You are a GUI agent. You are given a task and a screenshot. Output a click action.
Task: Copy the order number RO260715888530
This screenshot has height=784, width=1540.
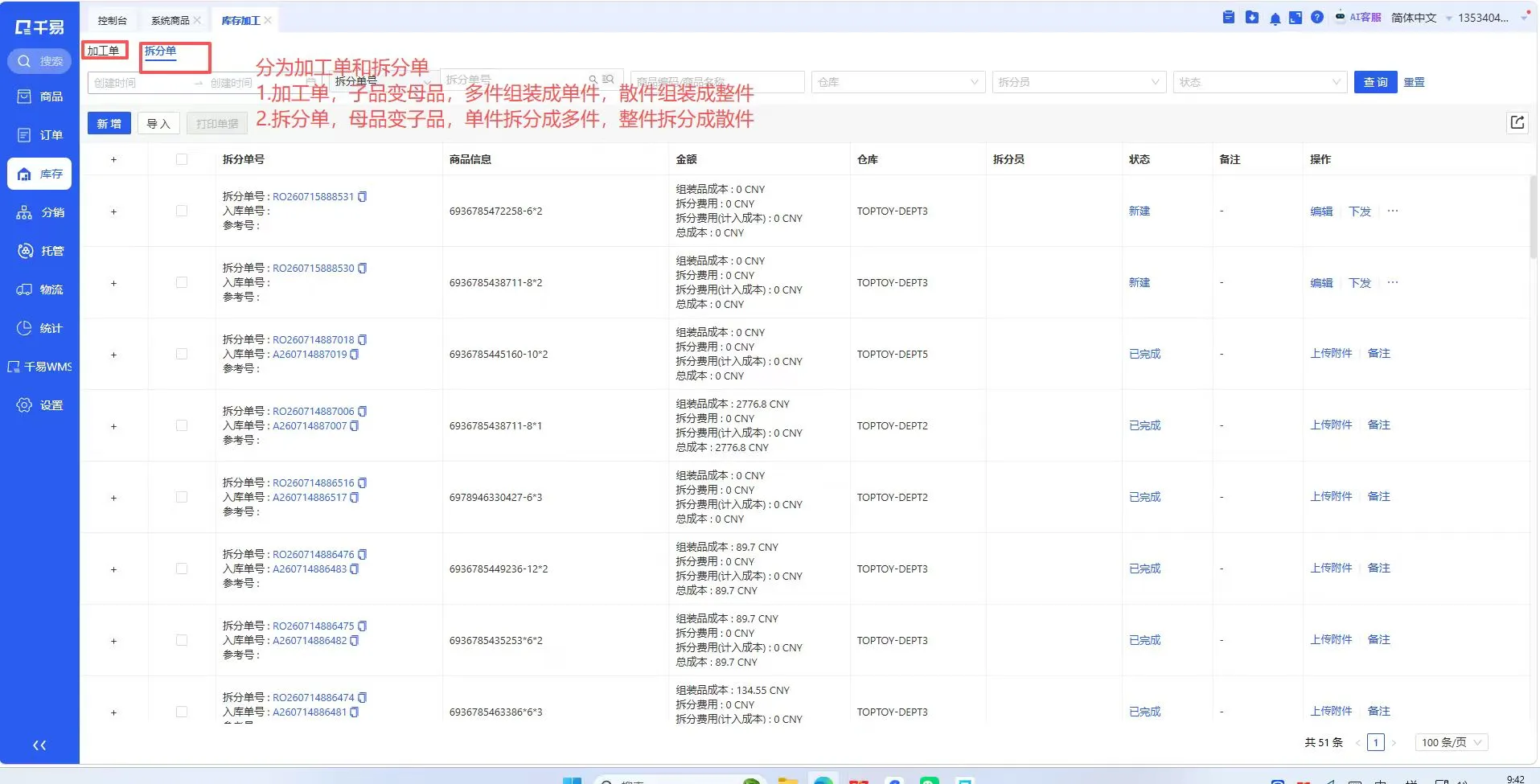pos(362,269)
